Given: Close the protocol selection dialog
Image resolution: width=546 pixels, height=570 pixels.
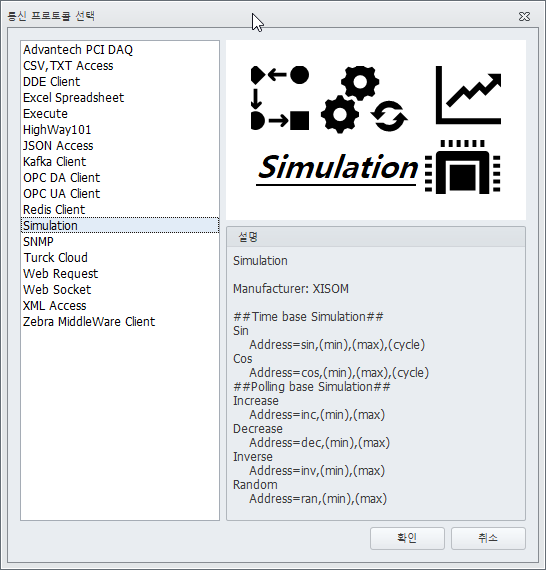Looking at the screenshot, I should pos(524,16).
